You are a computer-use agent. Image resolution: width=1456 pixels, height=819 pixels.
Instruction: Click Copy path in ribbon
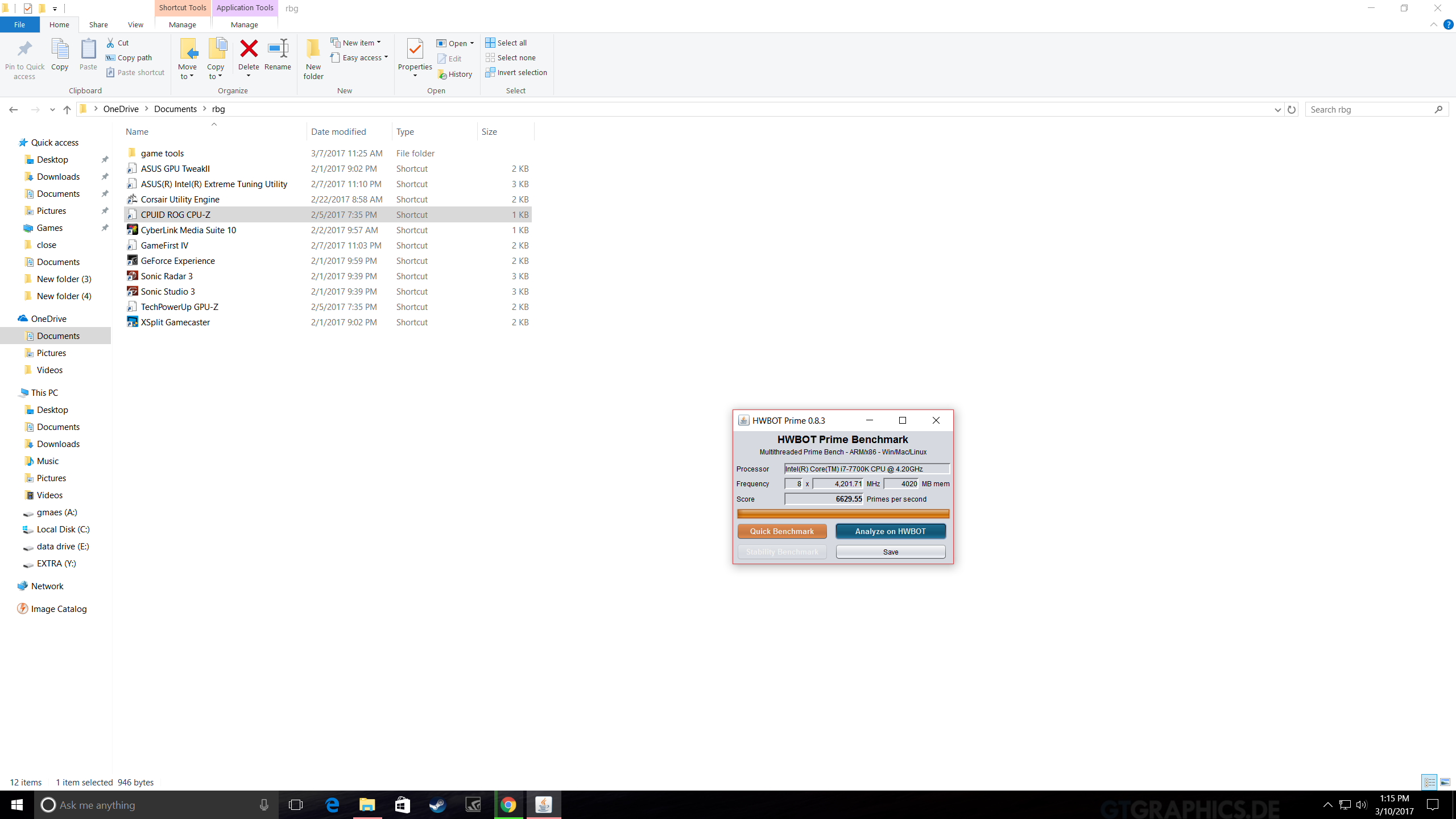pyautogui.click(x=129, y=57)
